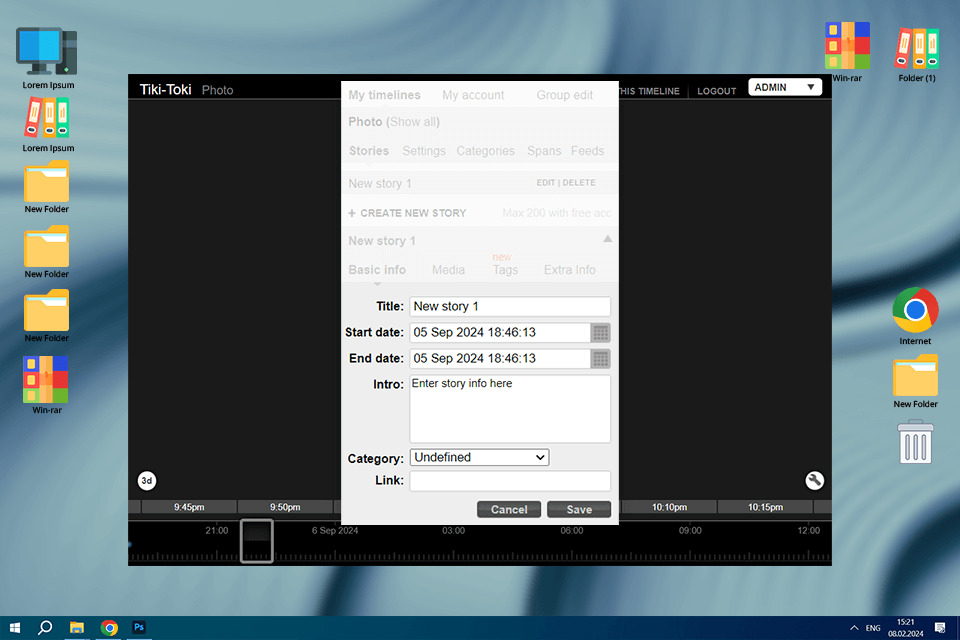This screenshot has width=960, height=640.
Task: Click Chrome icon in taskbar
Action: point(109,628)
